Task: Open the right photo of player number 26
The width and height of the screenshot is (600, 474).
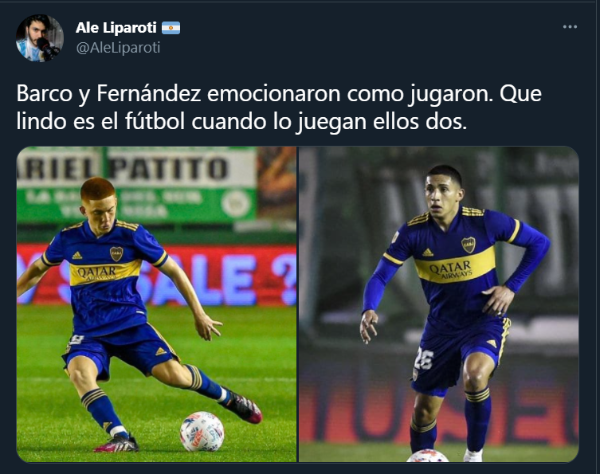Action: pos(439,304)
